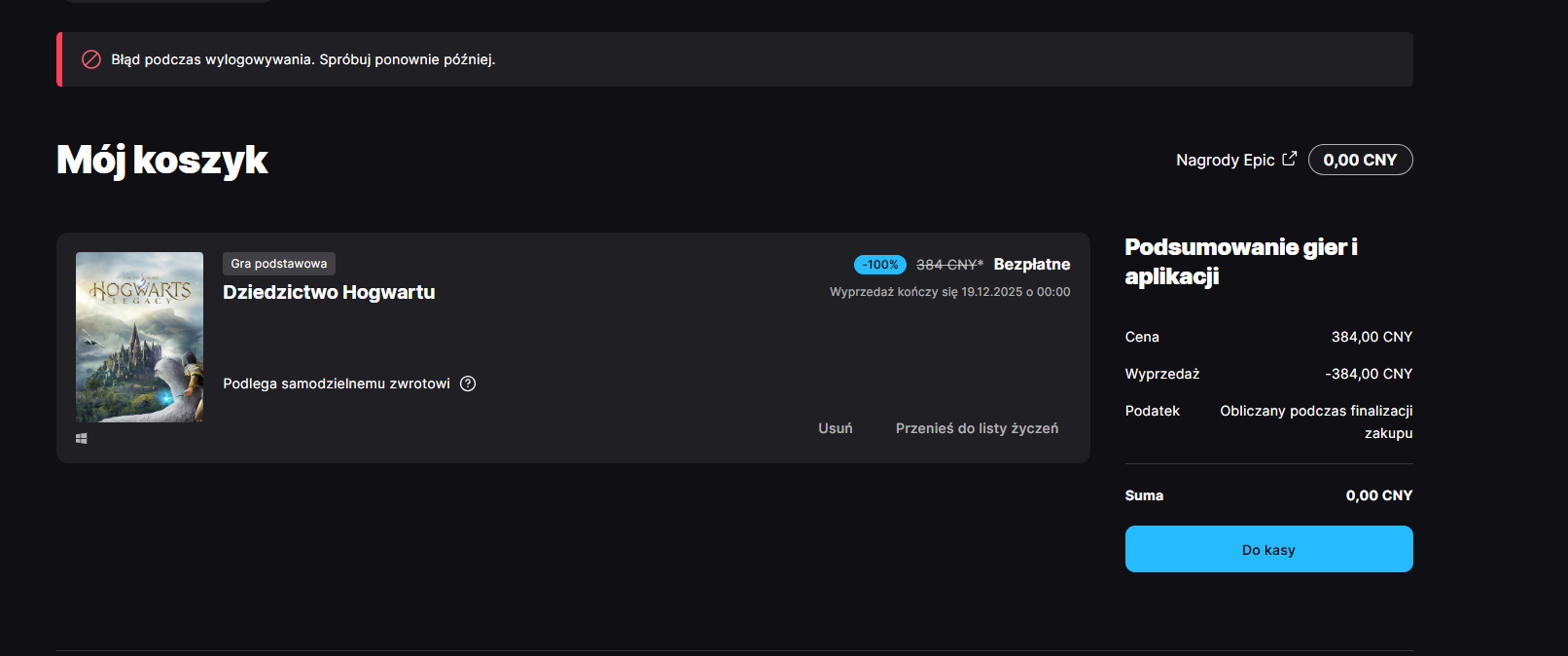The image size is (1568, 656).
Task: Click the sale end date text
Action: [x=949, y=292]
